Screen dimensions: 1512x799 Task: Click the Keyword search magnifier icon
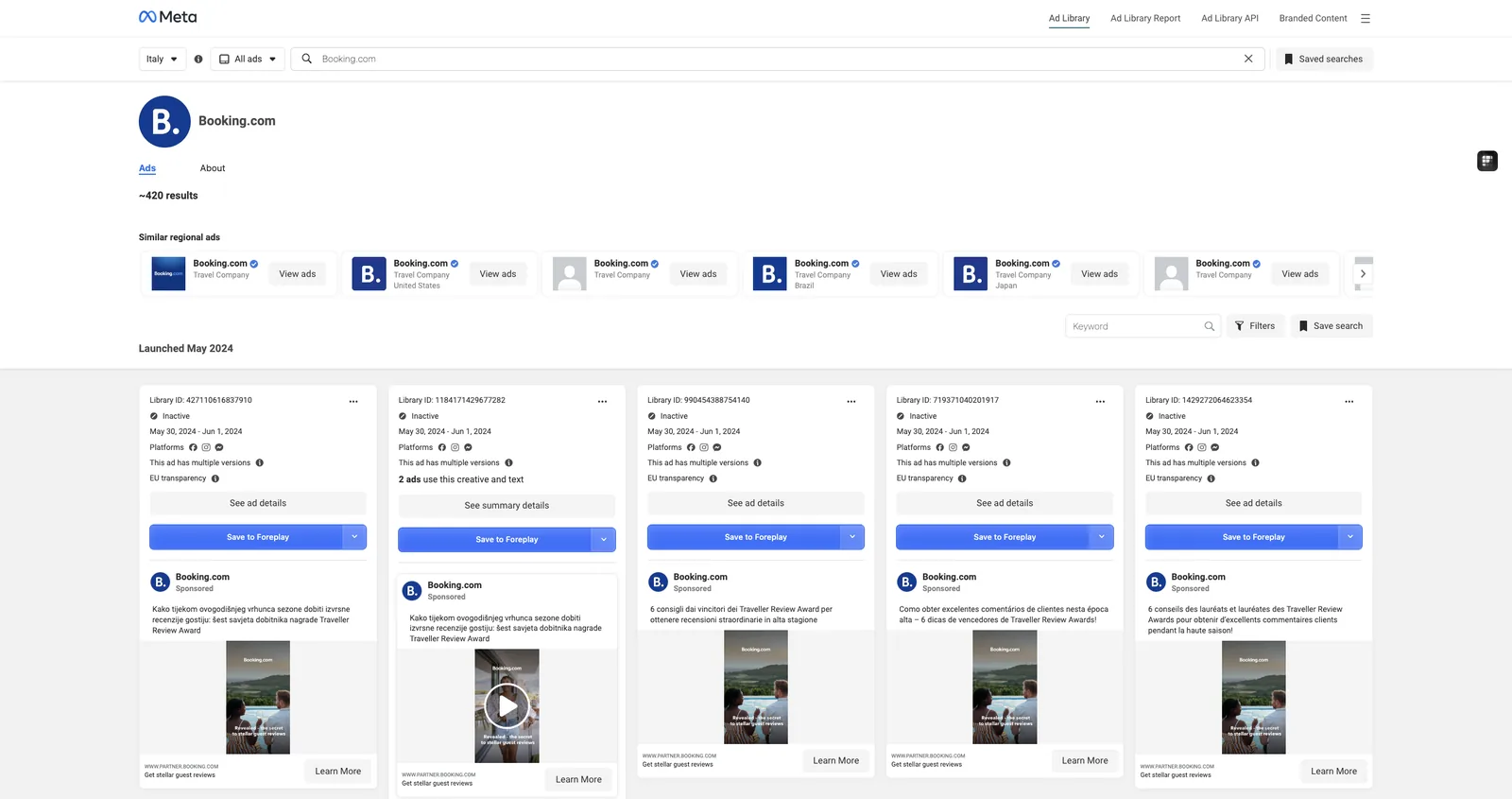(x=1210, y=326)
